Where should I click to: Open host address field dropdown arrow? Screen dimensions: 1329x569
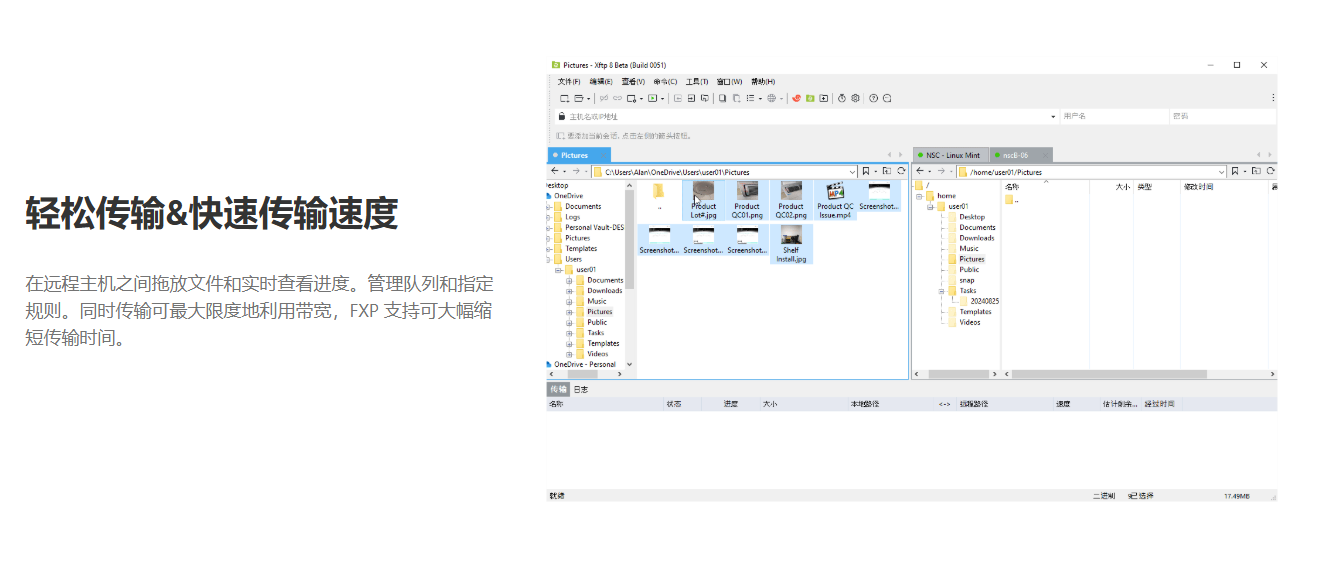[1053, 116]
